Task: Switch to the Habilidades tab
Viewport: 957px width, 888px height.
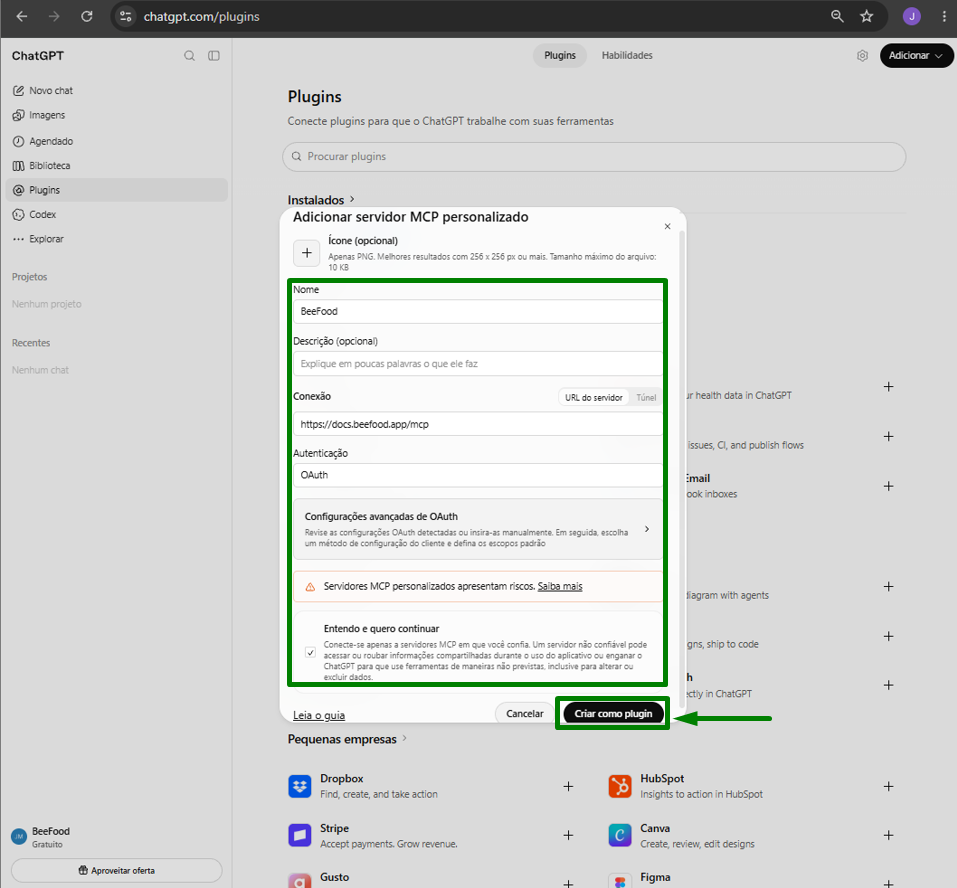Action: coord(627,56)
